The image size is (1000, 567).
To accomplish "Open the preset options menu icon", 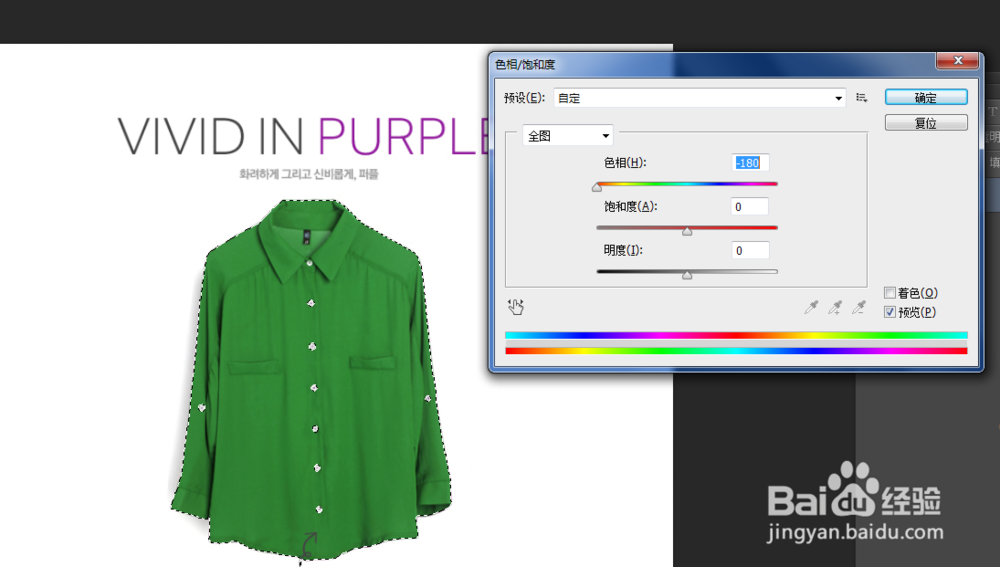I will tap(862, 98).
